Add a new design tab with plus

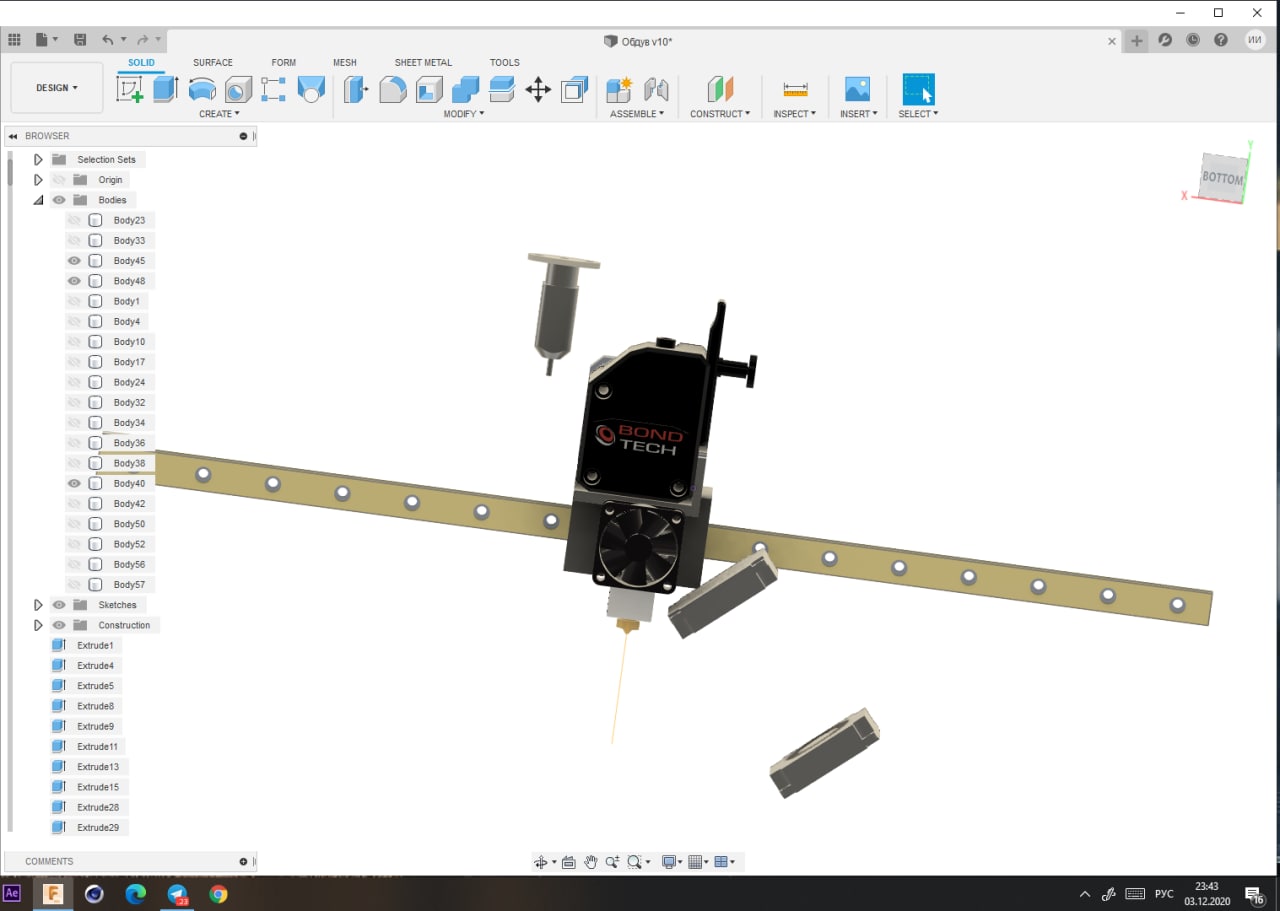click(1137, 41)
